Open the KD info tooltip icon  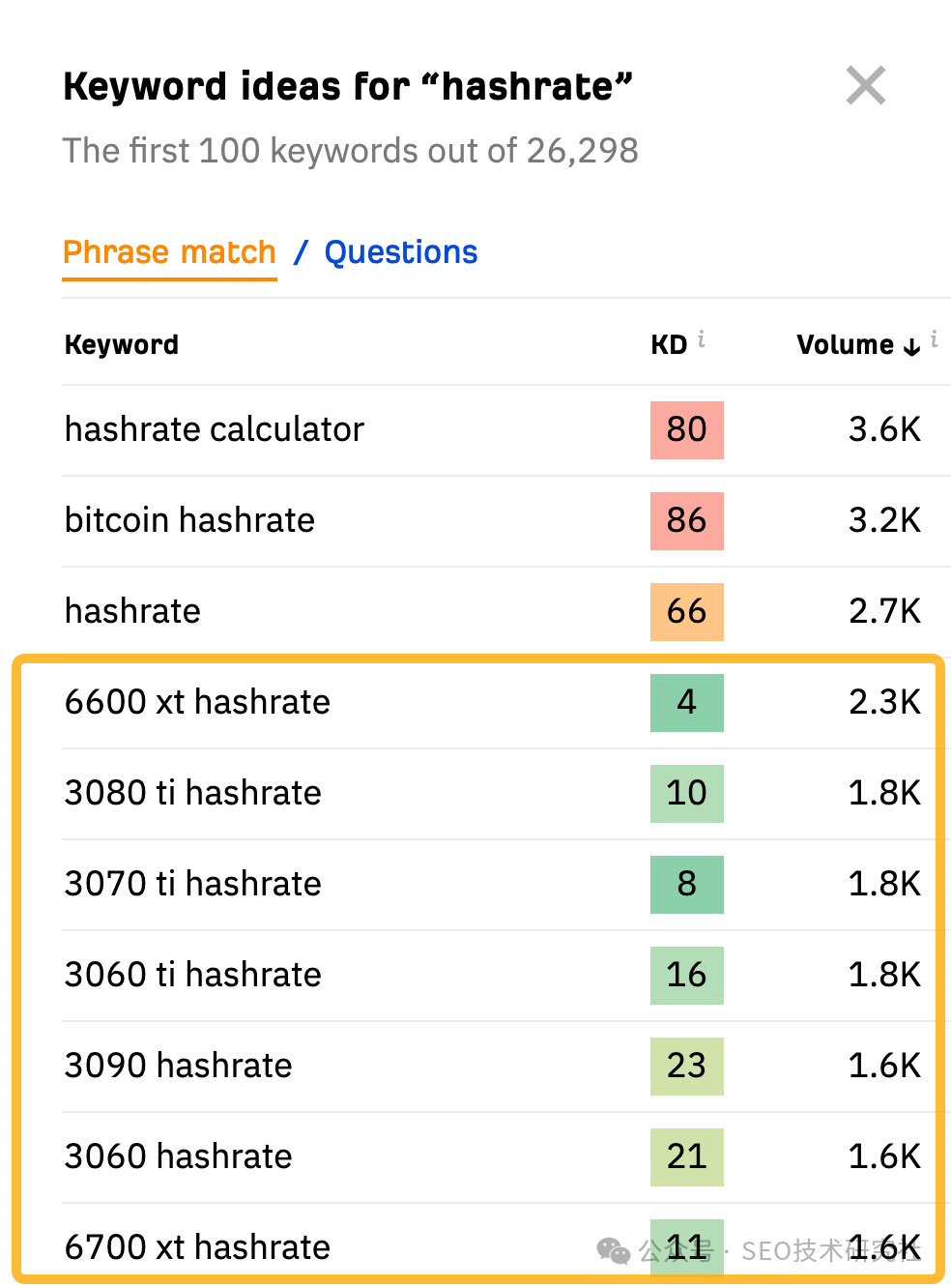click(702, 339)
